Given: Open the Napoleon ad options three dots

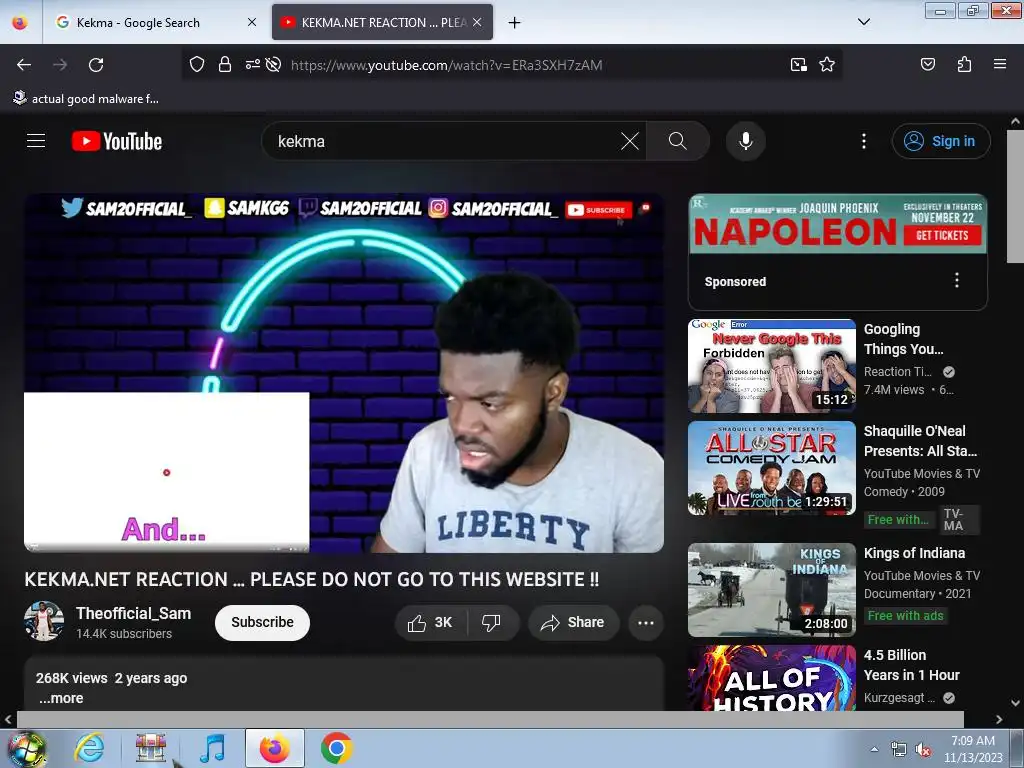Looking at the screenshot, I should coord(957,281).
